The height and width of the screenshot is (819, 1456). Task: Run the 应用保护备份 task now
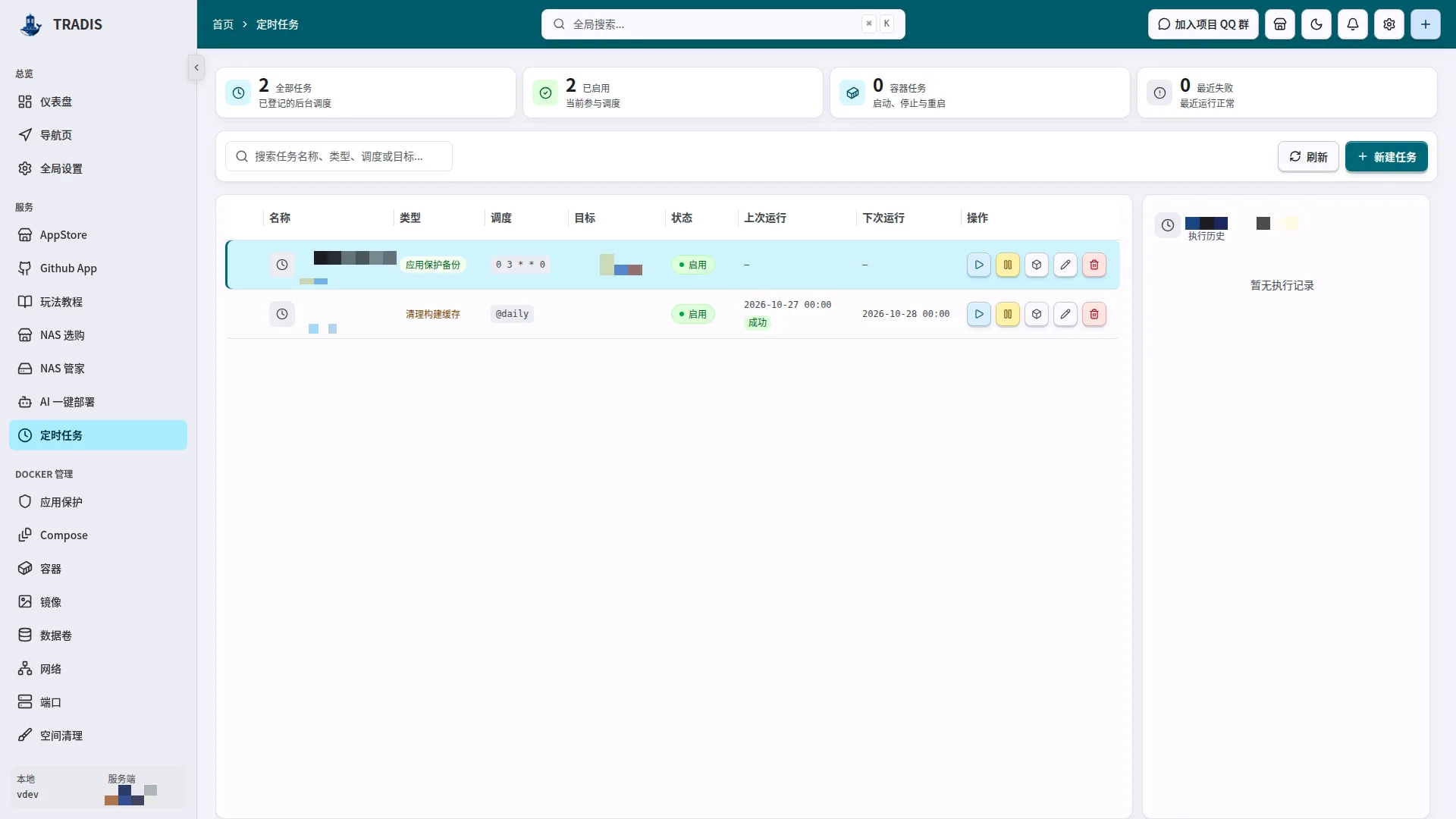coord(979,265)
